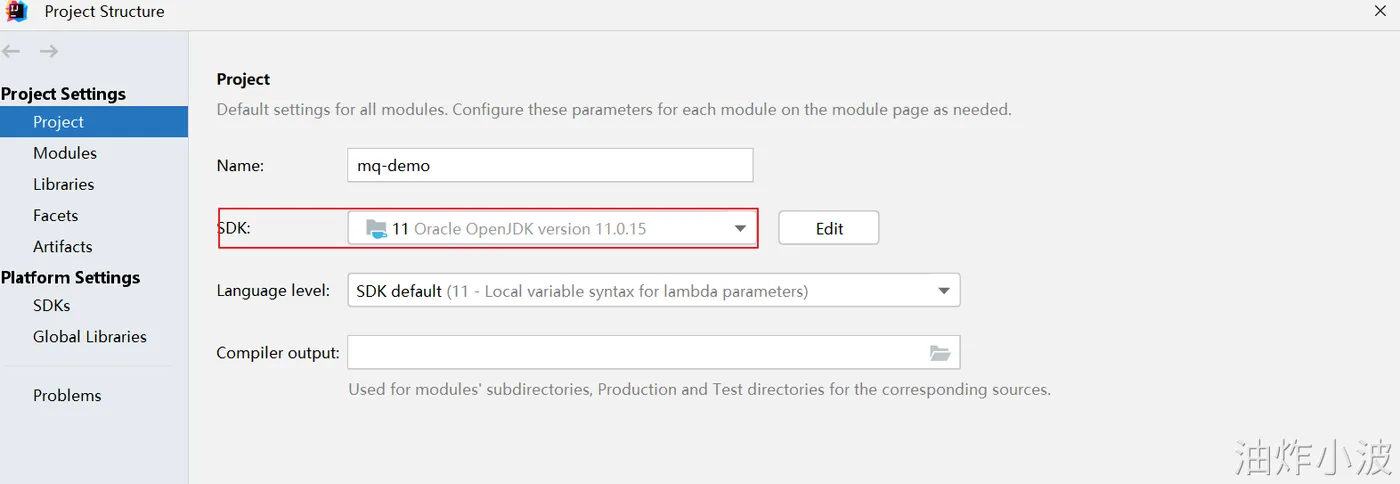Screen dimensions: 1400x484
Task: Select Project in Project Settings
Action: (58, 122)
